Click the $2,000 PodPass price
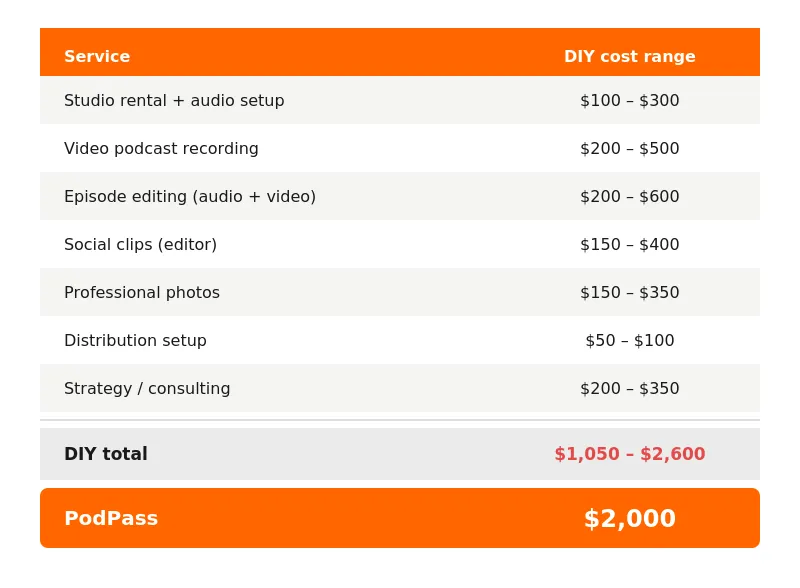The height and width of the screenshot is (588, 800). coord(629,518)
